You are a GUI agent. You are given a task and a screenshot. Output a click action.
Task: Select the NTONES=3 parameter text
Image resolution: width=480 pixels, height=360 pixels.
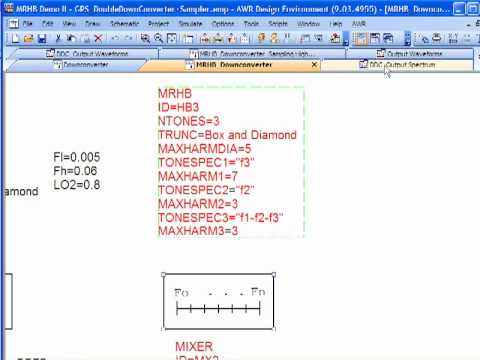tap(189, 121)
